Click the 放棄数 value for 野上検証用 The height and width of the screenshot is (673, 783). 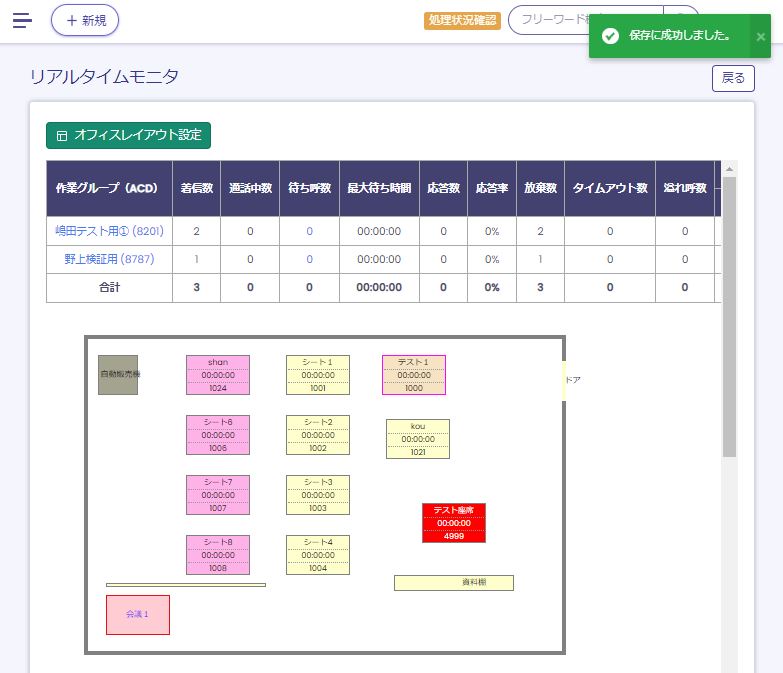coord(540,259)
